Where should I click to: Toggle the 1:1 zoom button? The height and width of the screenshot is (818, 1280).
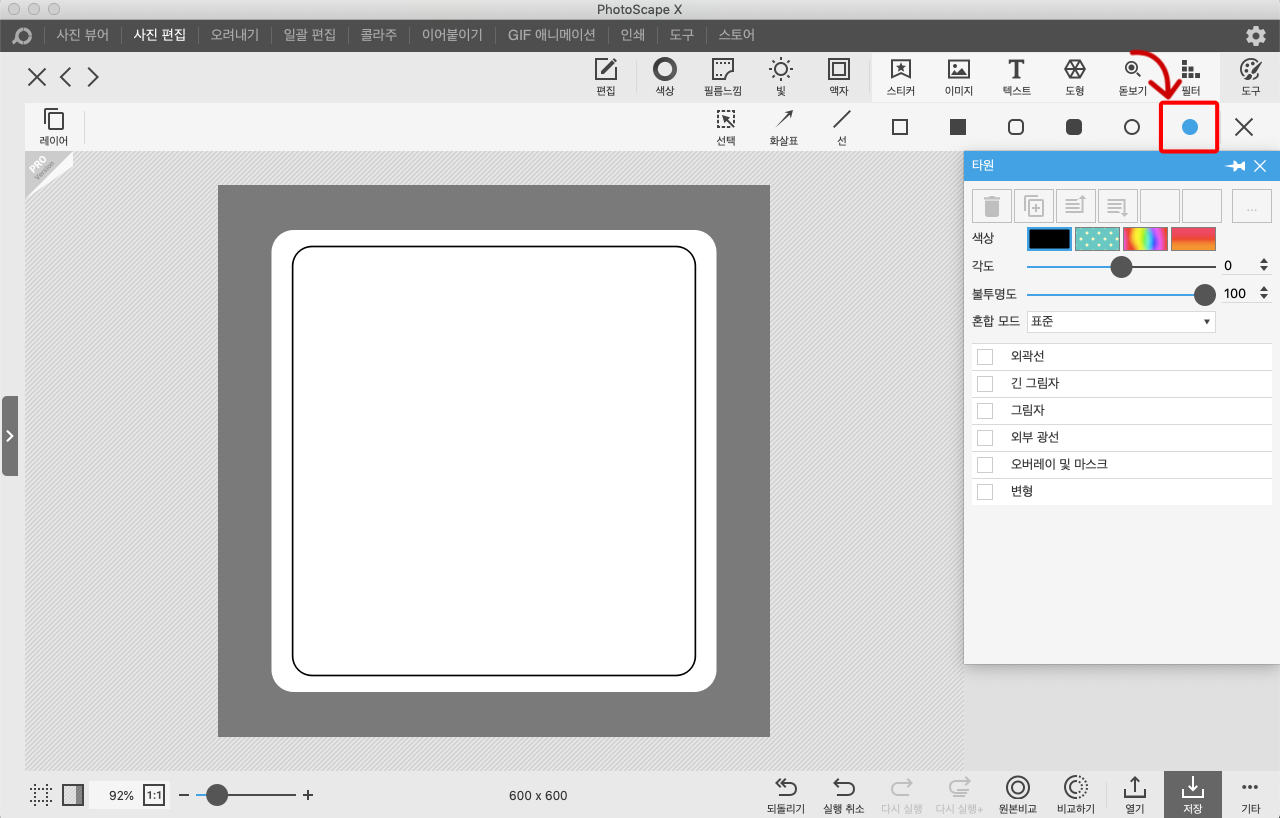point(154,795)
